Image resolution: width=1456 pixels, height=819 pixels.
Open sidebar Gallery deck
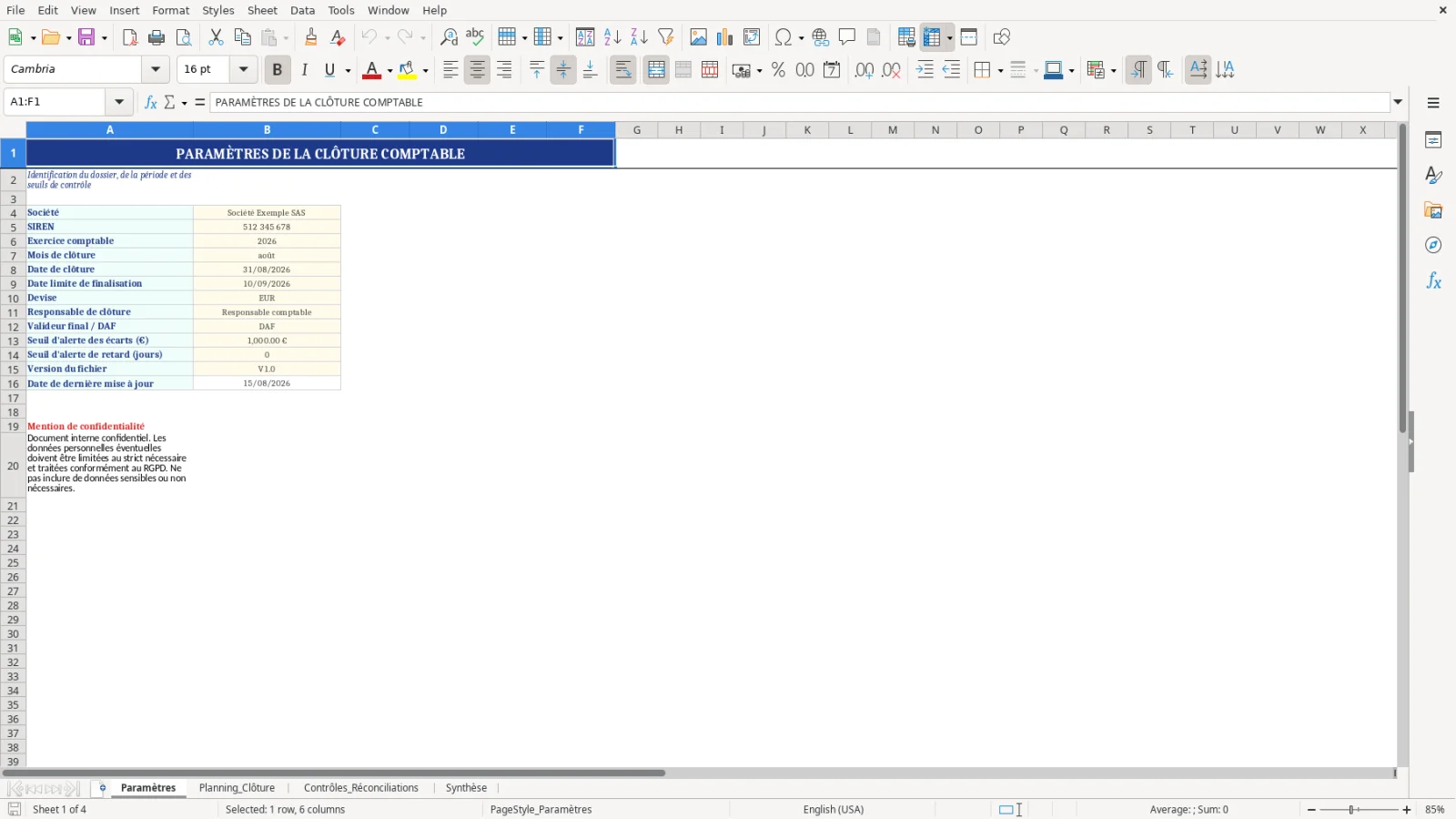click(1433, 210)
